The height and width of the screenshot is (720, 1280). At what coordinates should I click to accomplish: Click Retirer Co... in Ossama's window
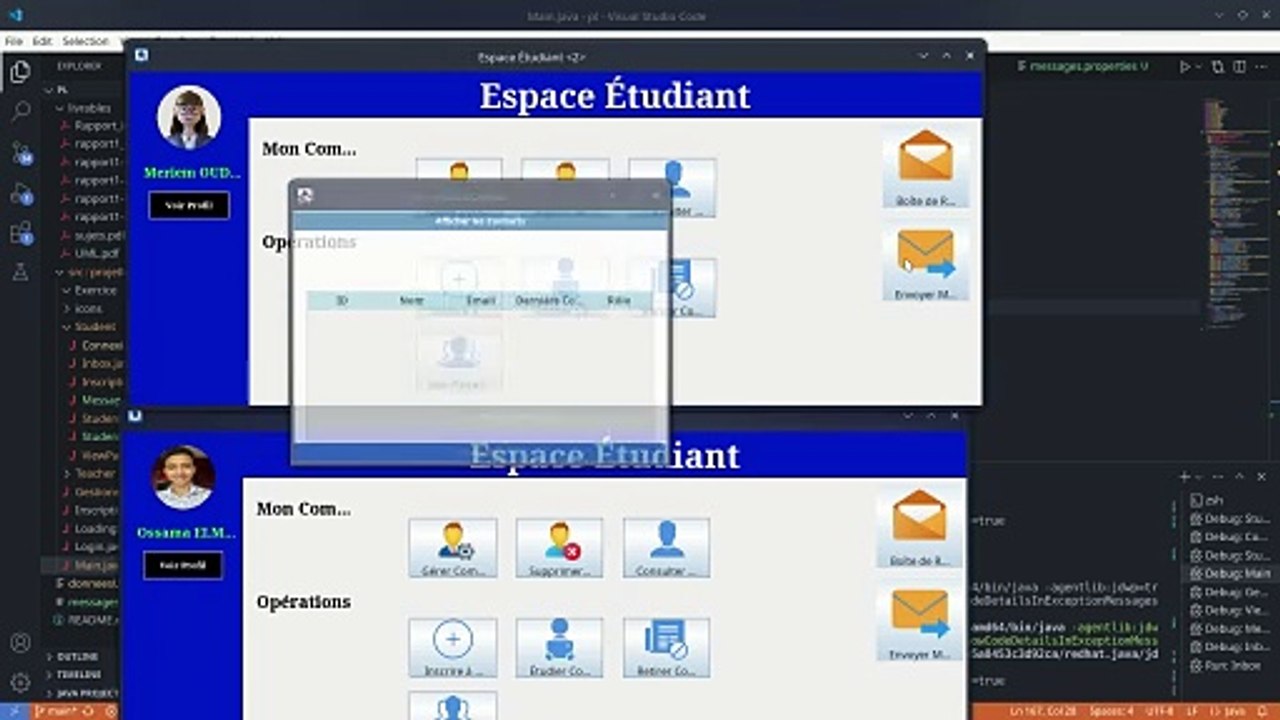coord(666,647)
